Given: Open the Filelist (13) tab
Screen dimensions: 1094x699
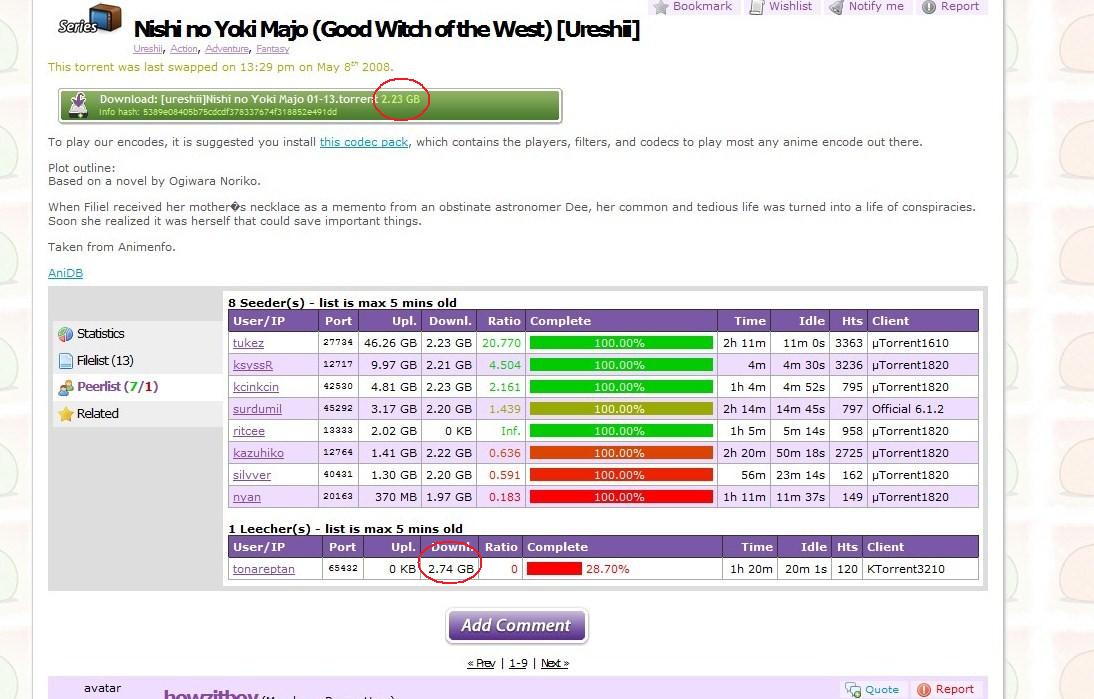Looking at the screenshot, I should click(137, 361).
